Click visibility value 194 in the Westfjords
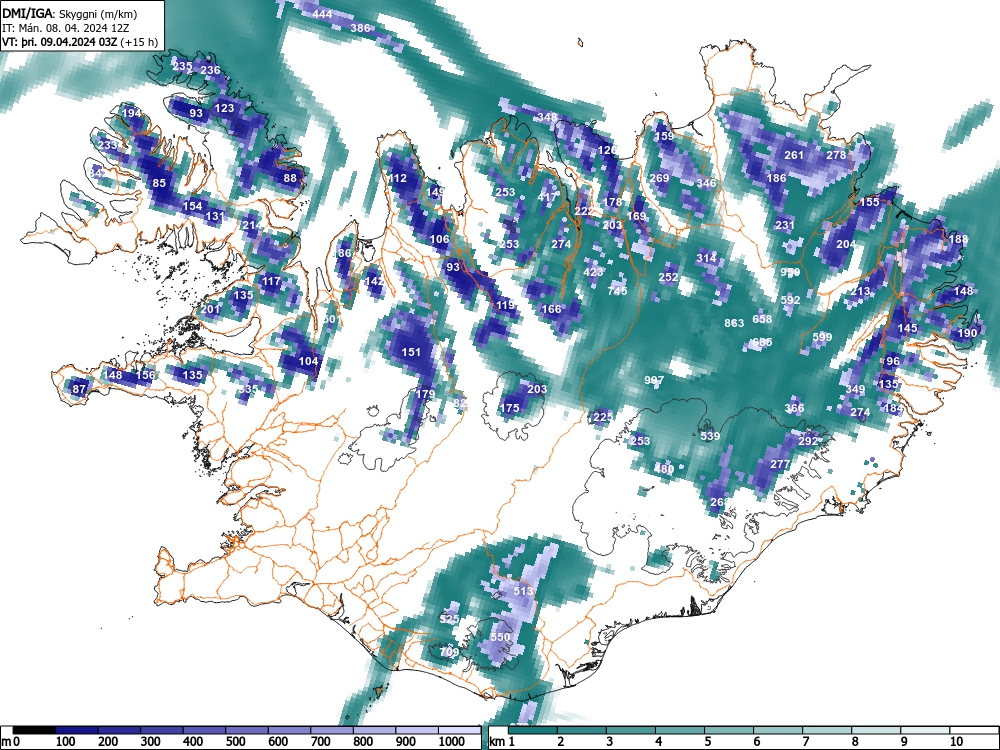 pyautogui.click(x=131, y=113)
